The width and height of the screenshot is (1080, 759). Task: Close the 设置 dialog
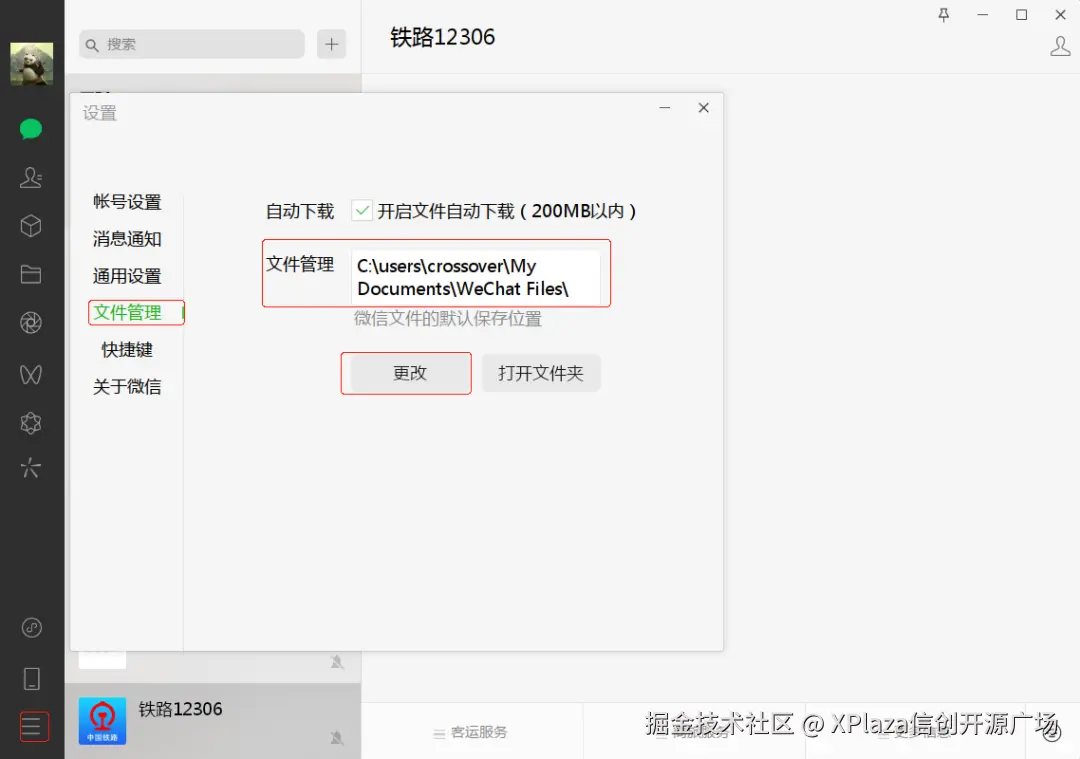pos(703,107)
